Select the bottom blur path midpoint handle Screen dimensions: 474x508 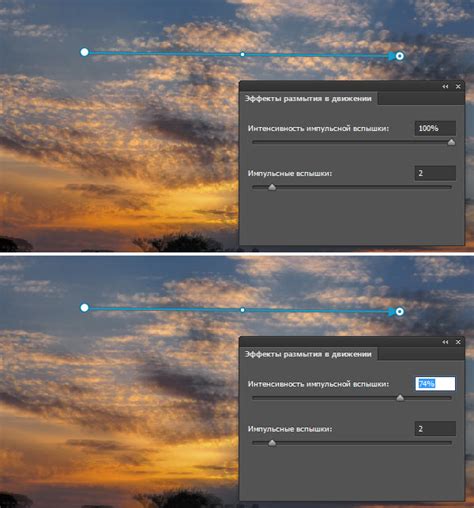coord(243,310)
